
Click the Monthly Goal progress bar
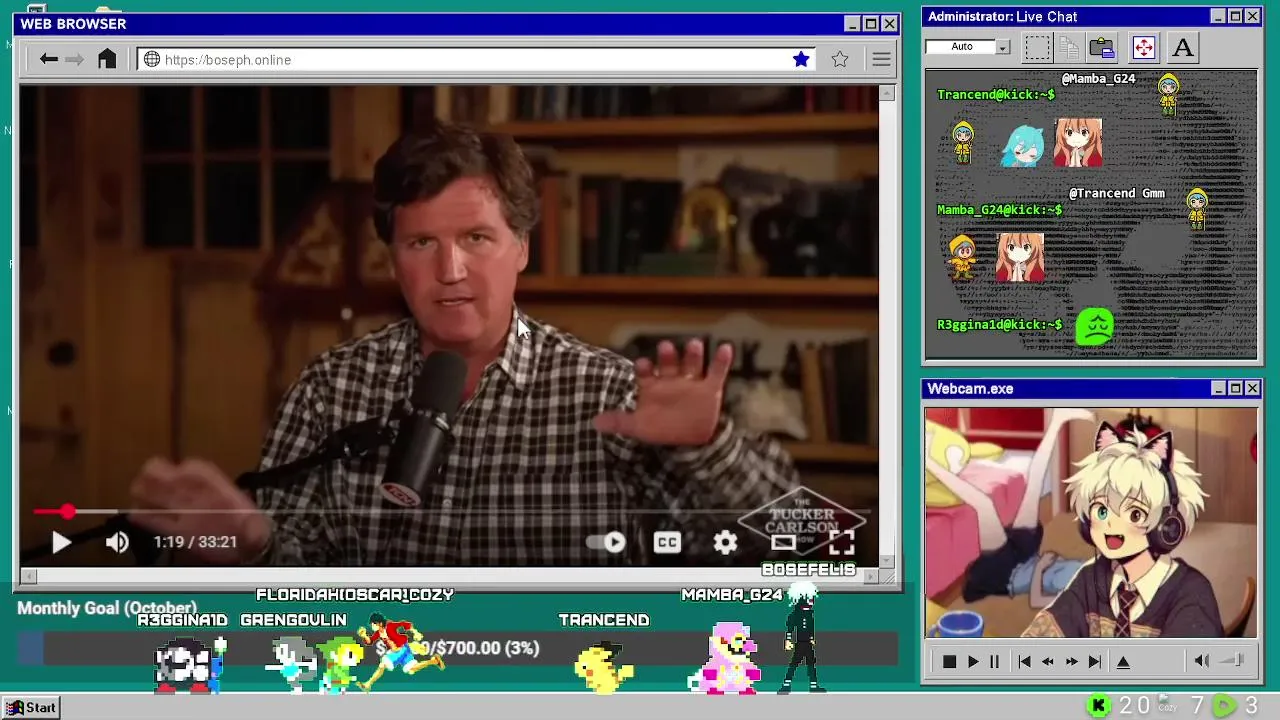click(457, 649)
